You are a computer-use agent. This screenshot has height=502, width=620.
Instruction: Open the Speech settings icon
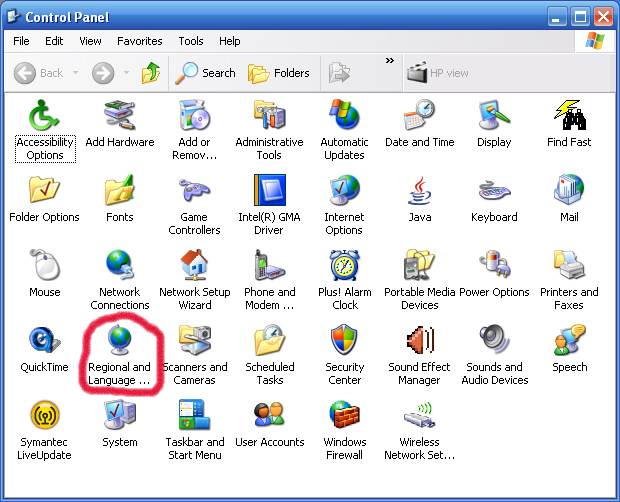point(569,340)
